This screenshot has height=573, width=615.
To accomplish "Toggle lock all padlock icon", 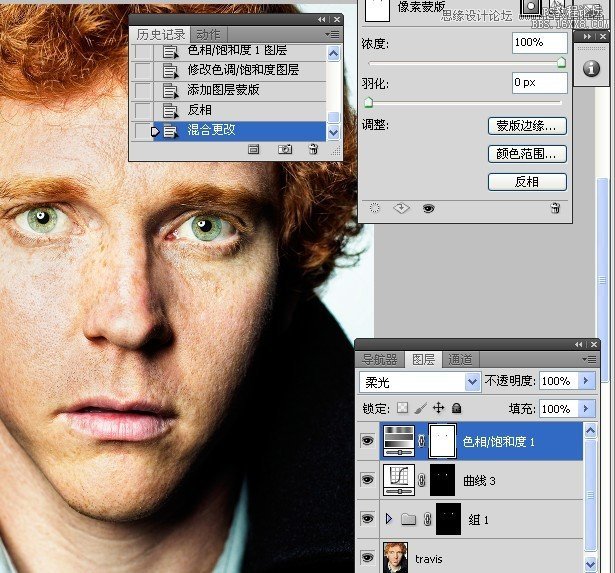I will pyautogui.click(x=456, y=408).
